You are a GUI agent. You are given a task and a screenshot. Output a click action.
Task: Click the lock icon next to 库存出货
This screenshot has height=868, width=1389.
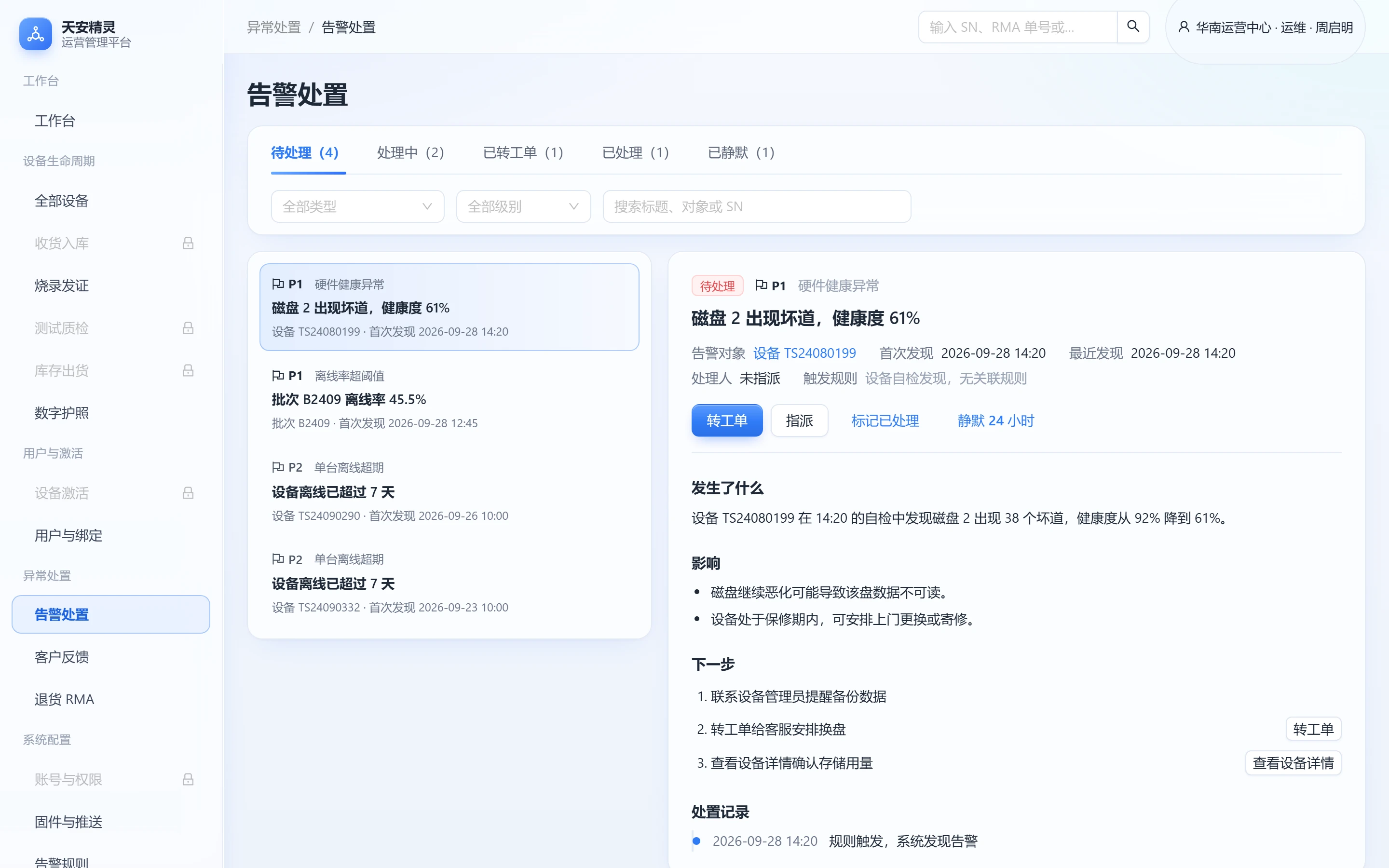tap(188, 370)
